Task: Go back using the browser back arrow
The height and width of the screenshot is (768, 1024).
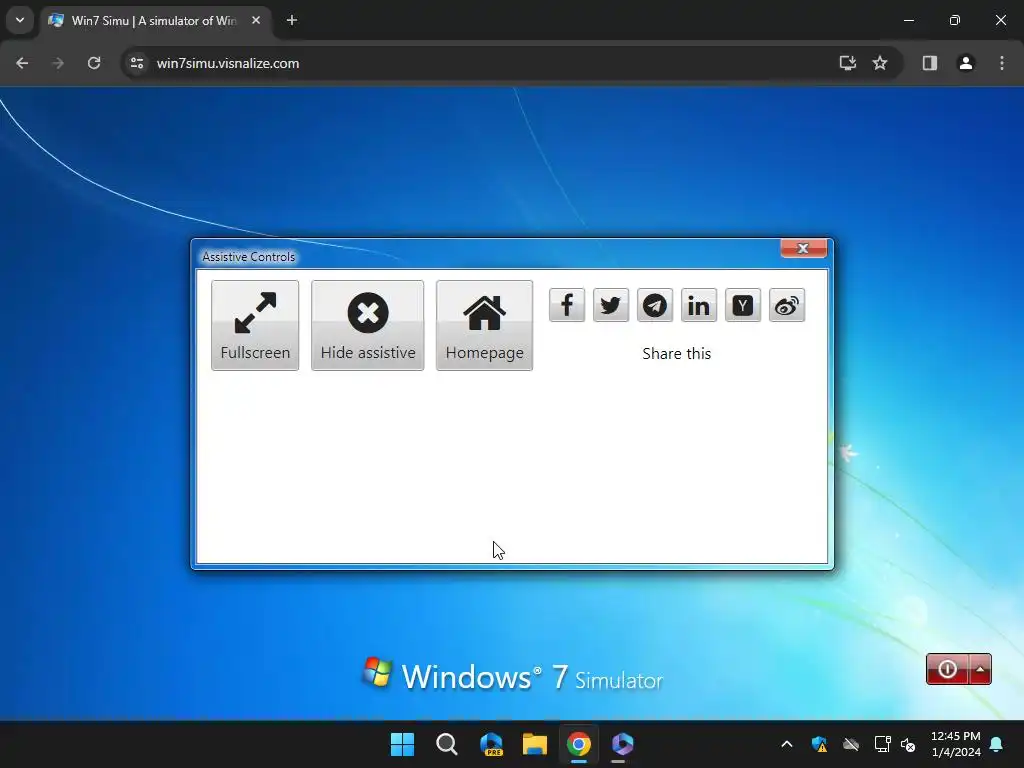Action: [22, 63]
